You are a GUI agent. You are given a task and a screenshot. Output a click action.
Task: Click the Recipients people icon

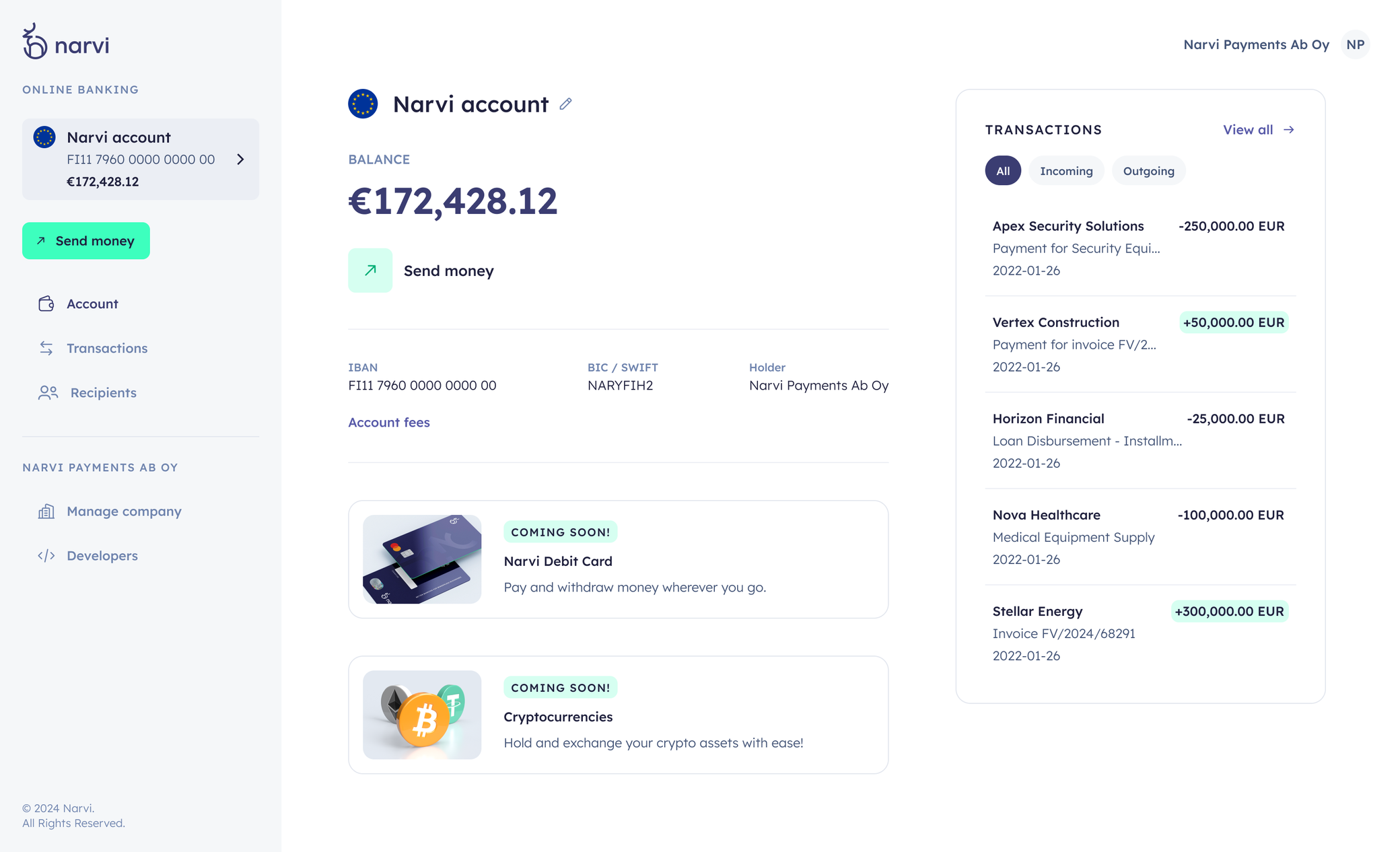48,392
